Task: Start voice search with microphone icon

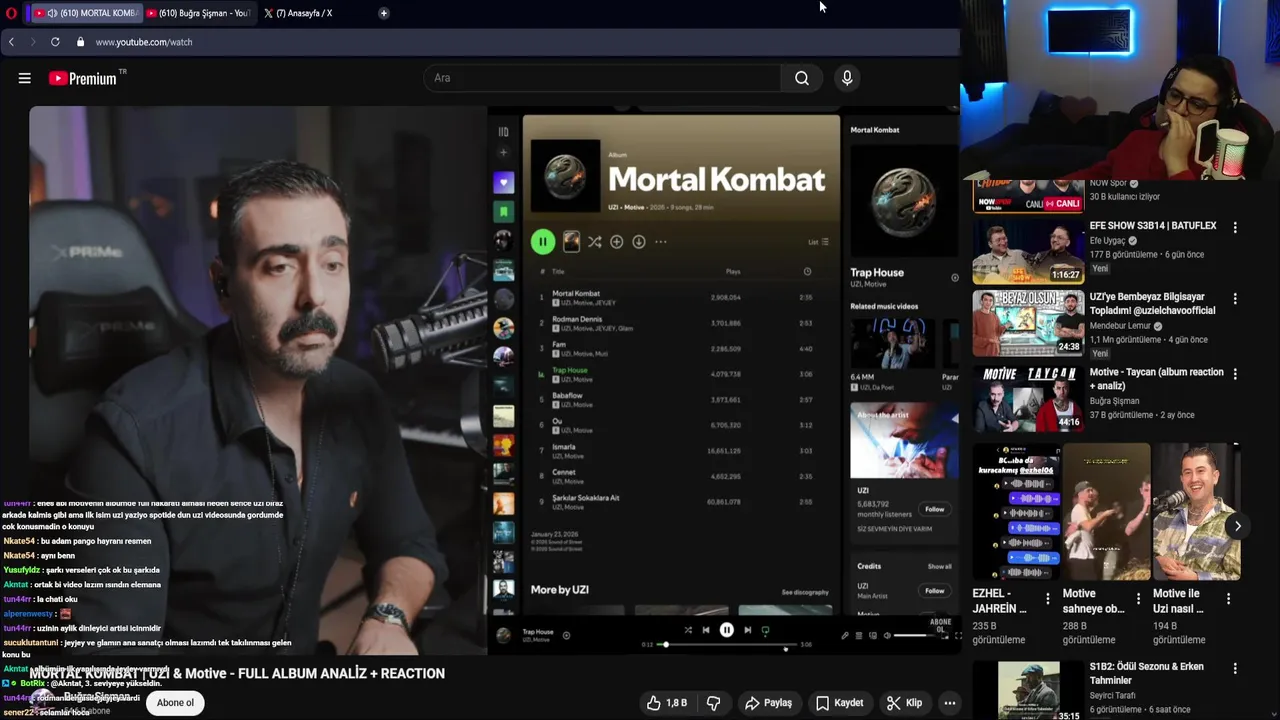Action: [x=847, y=78]
